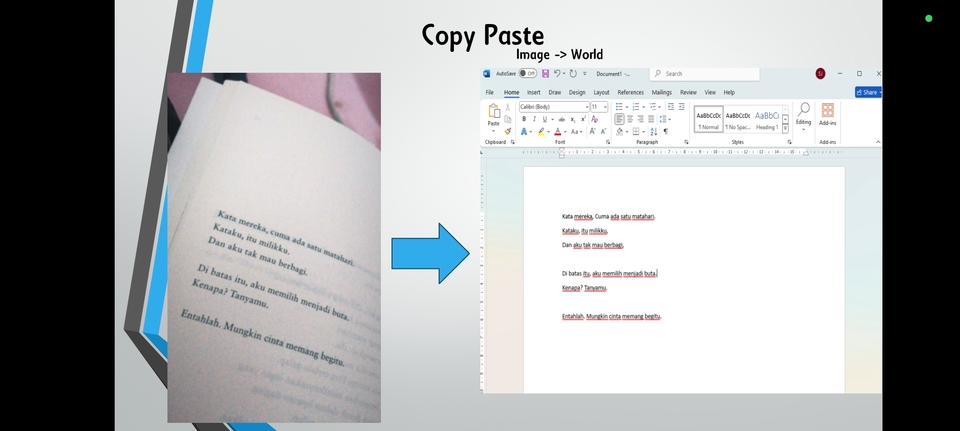Click the Search box in title bar
Image resolution: width=960 pixels, height=431 pixels.
click(705, 73)
